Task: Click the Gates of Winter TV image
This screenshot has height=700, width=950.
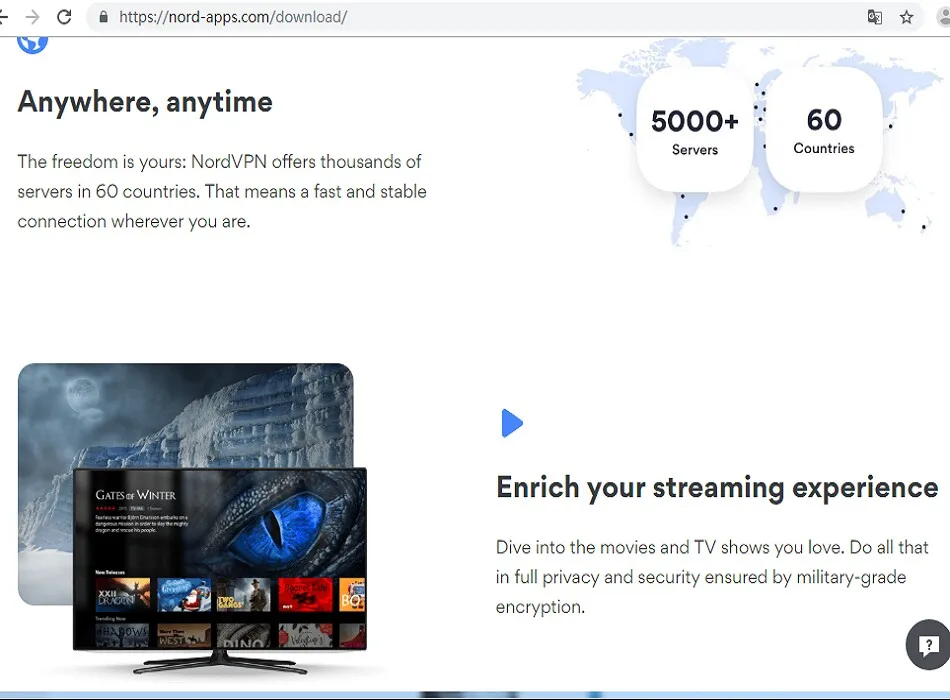Action: 220,559
